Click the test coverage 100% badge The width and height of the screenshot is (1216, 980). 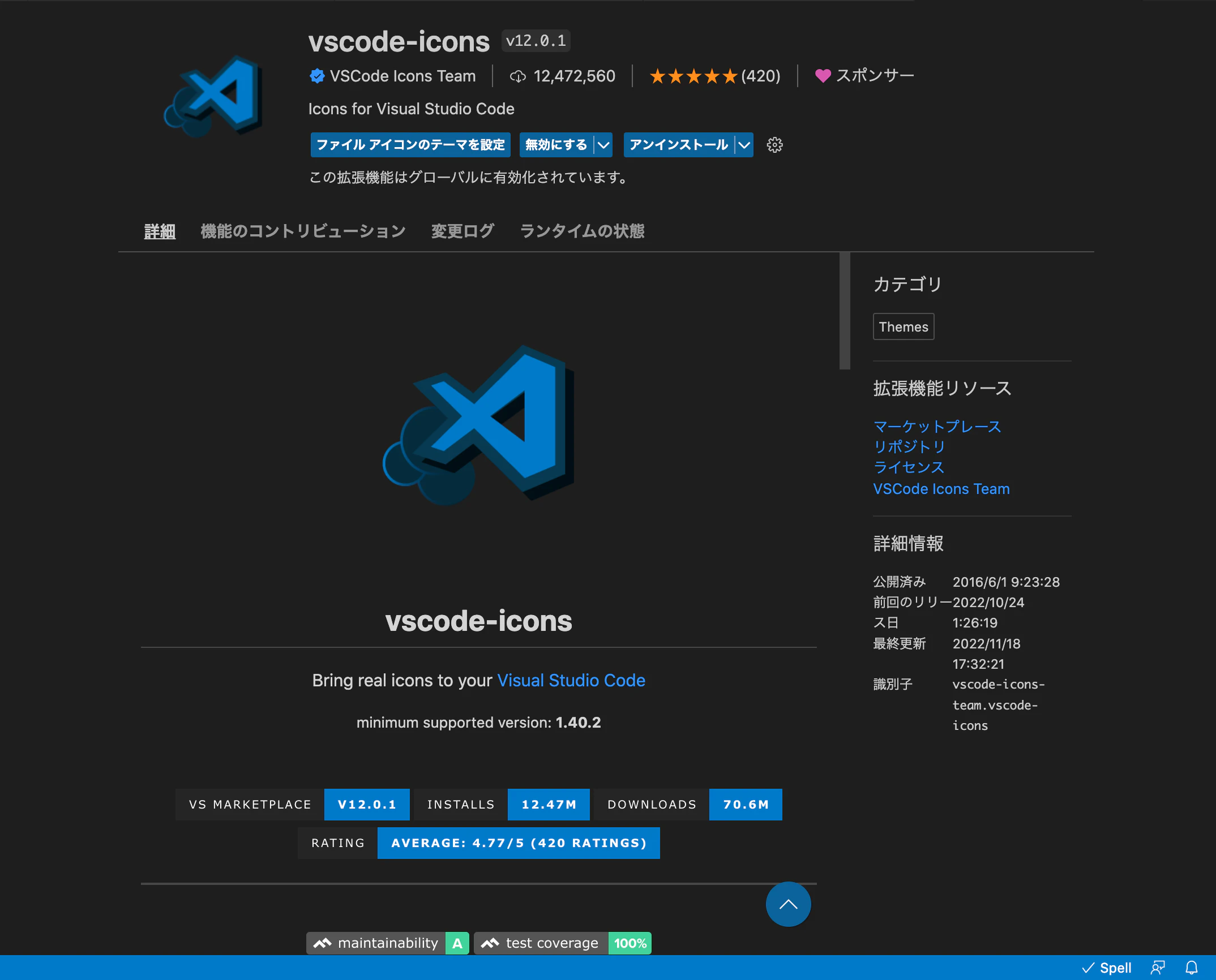tap(563, 943)
